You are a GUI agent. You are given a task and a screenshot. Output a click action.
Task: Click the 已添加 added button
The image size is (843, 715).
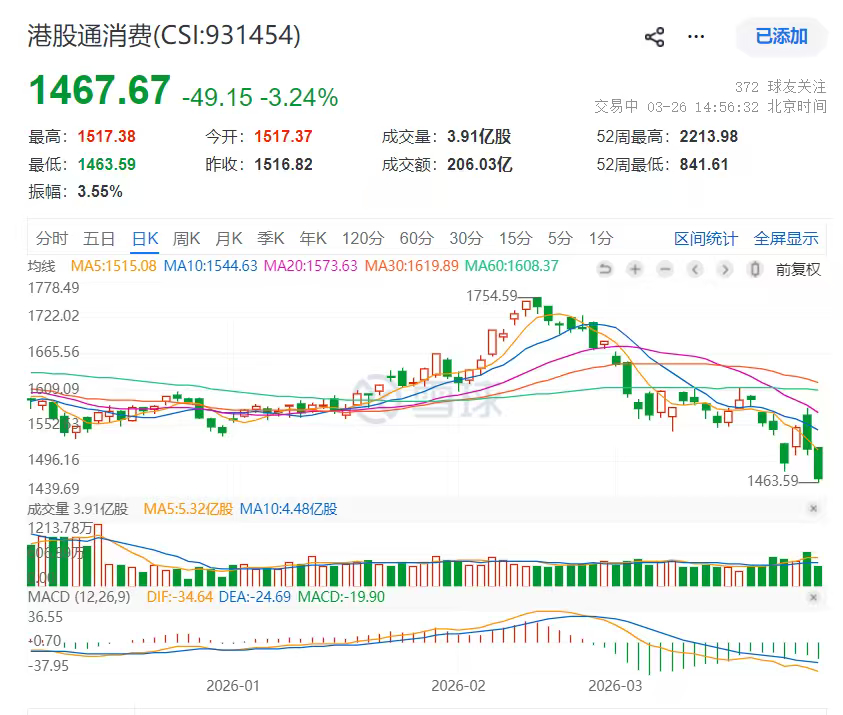point(780,36)
